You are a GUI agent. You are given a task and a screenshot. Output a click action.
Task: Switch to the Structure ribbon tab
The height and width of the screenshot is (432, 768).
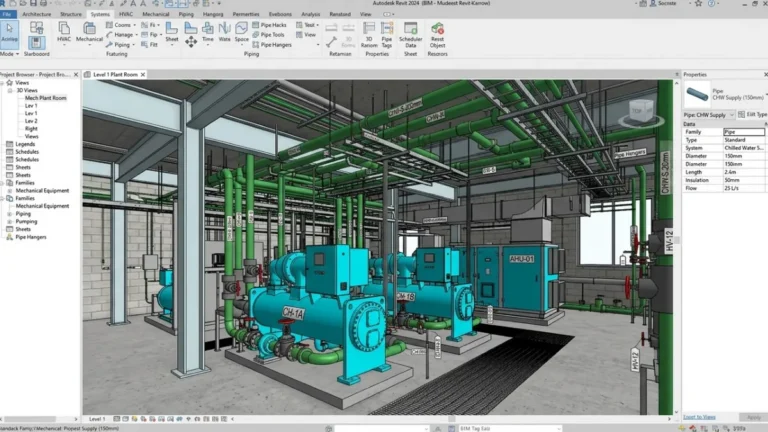pyautogui.click(x=71, y=14)
